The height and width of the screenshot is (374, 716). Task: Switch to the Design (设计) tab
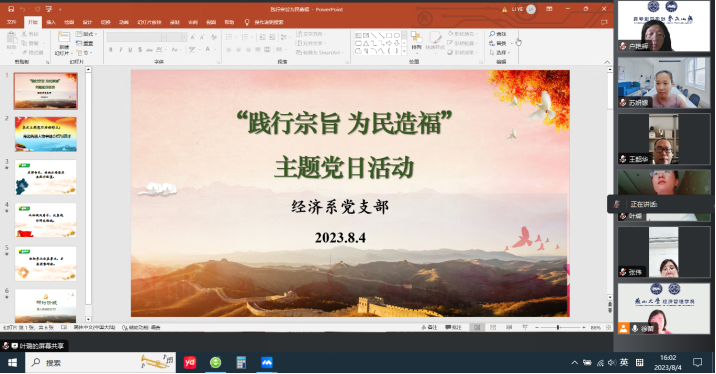pos(87,22)
